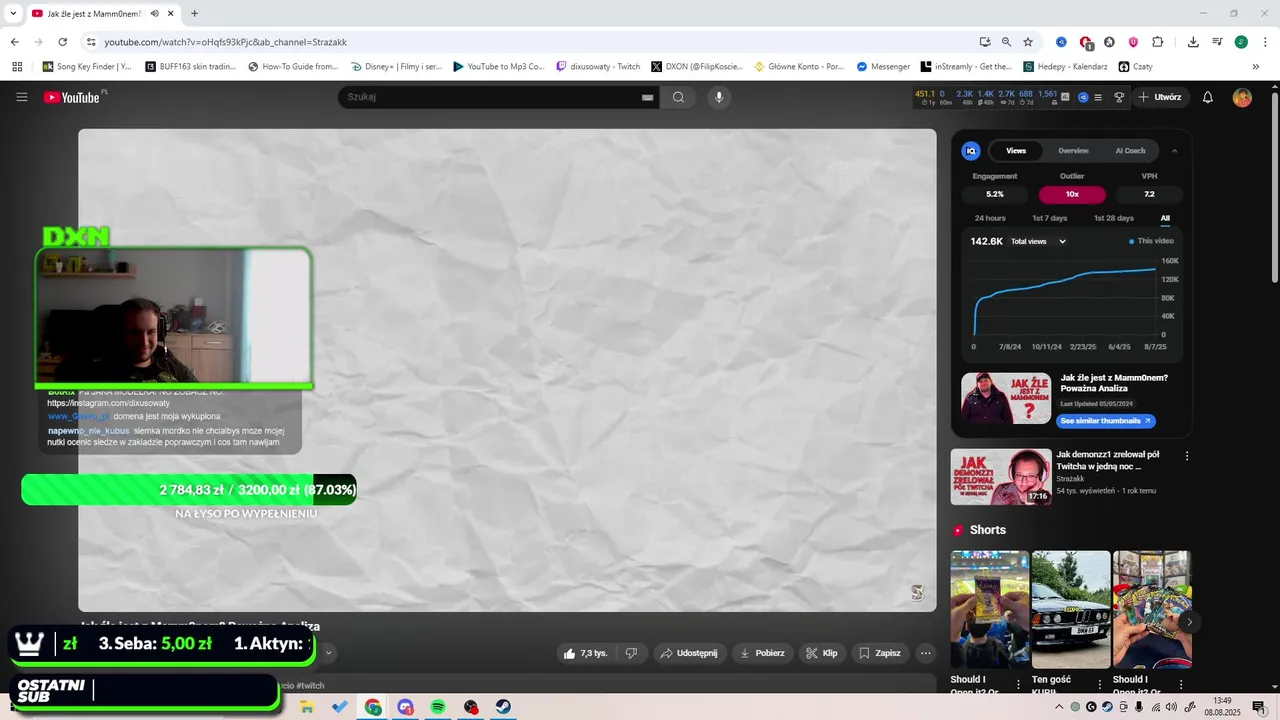The width and height of the screenshot is (1280, 720).
Task: Click the install app icon in the address bar
Action: 985,42
